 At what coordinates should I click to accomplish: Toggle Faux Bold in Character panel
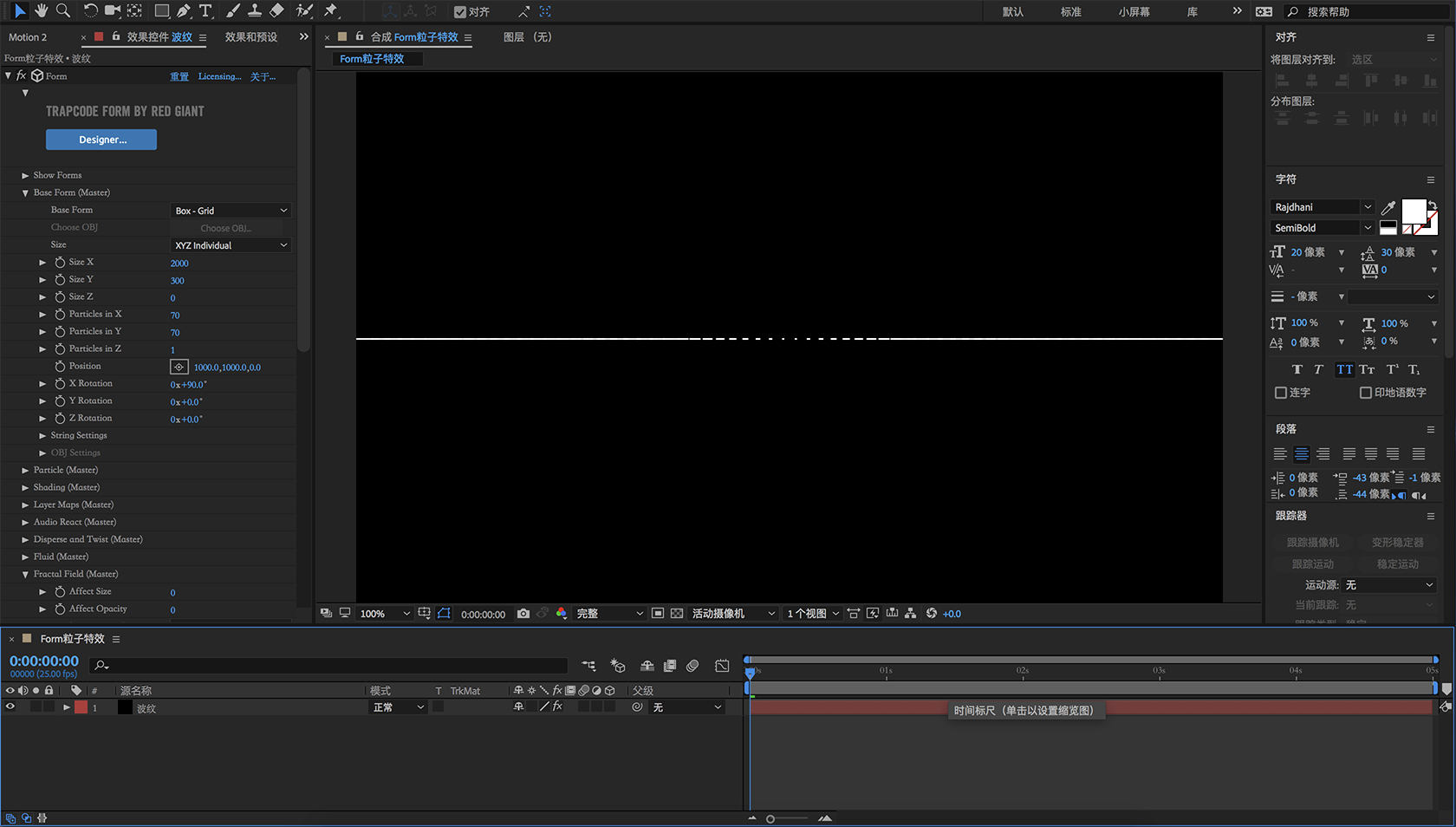(x=1297, y=369)
